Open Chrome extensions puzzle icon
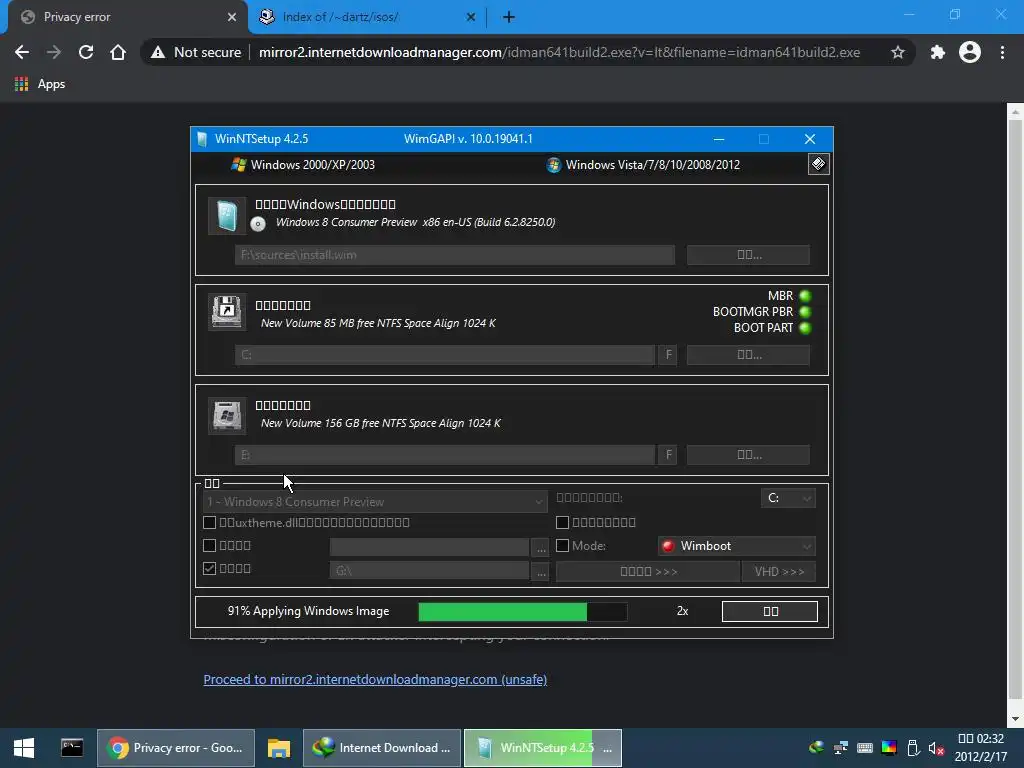 coord(938,52)
